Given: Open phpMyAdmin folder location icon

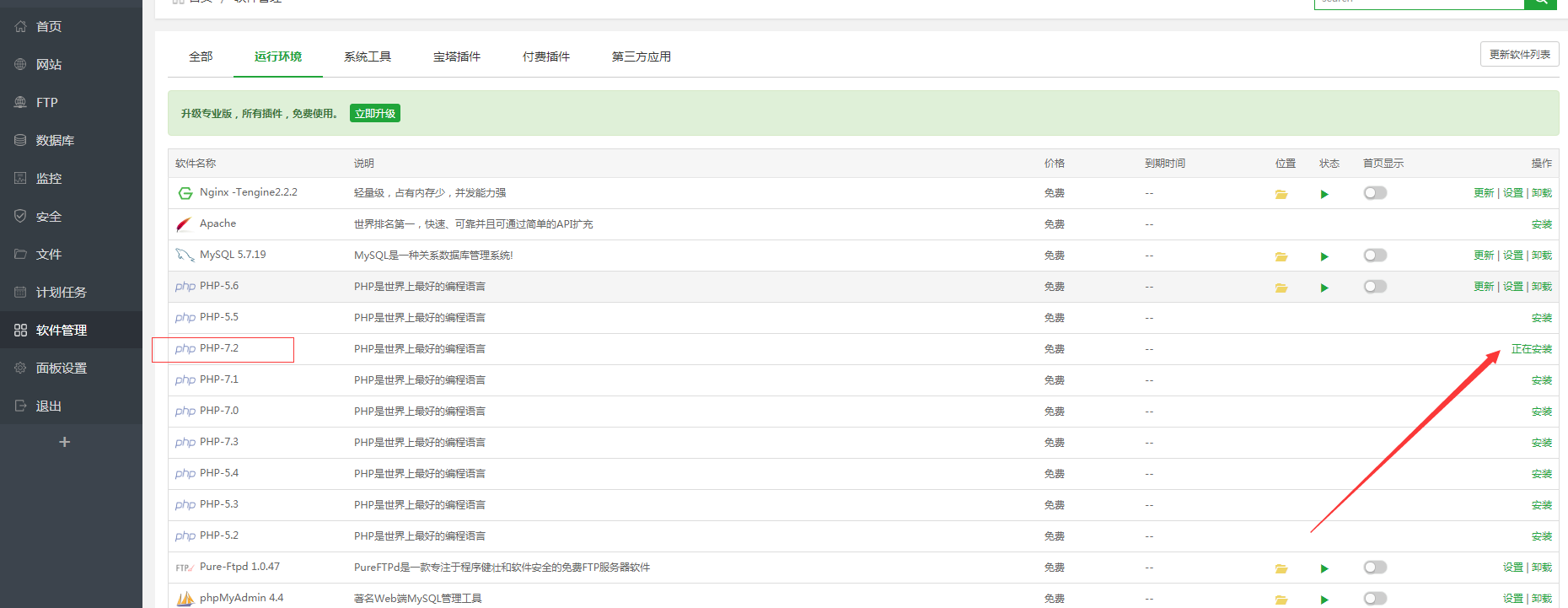Looking at the screenshot, I should [x=1281, y=600].
